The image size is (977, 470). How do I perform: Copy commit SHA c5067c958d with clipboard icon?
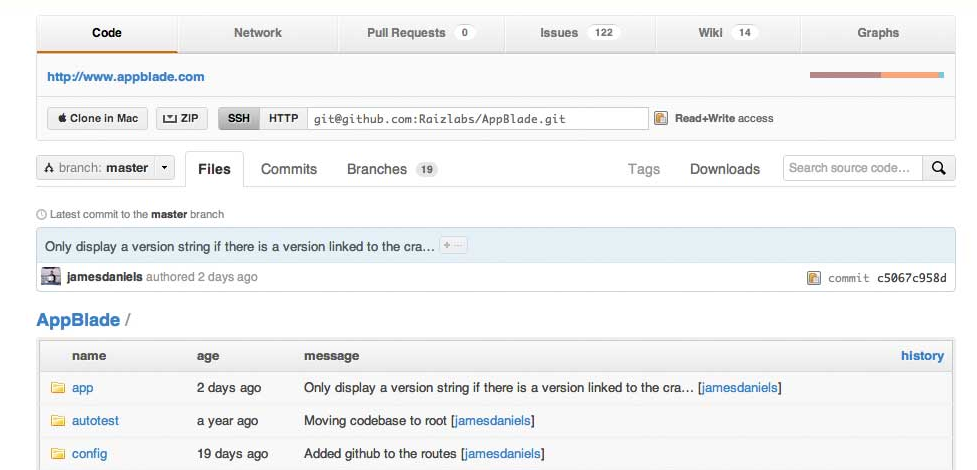click(814, 278)
